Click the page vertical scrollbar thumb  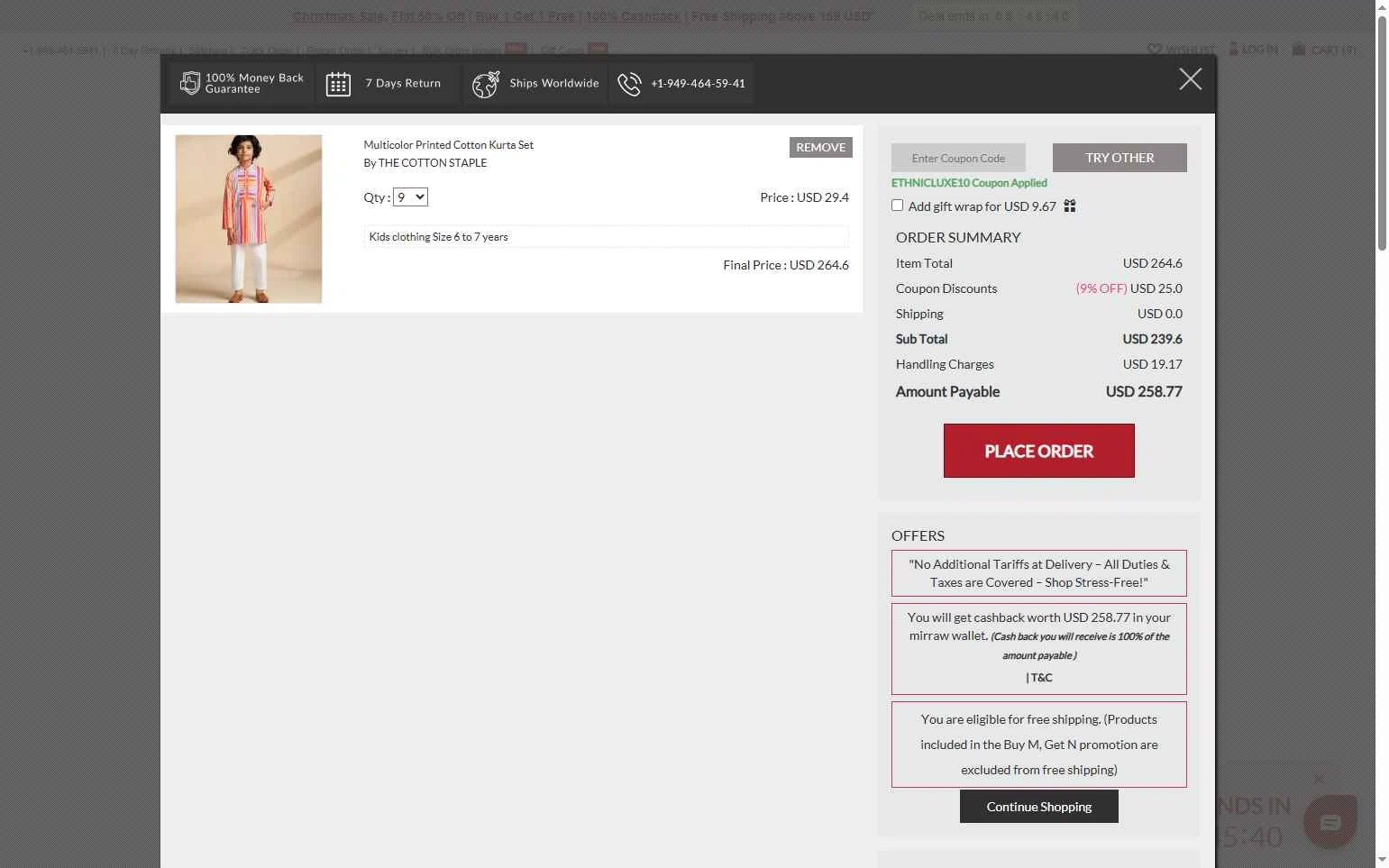(1382, 133)
